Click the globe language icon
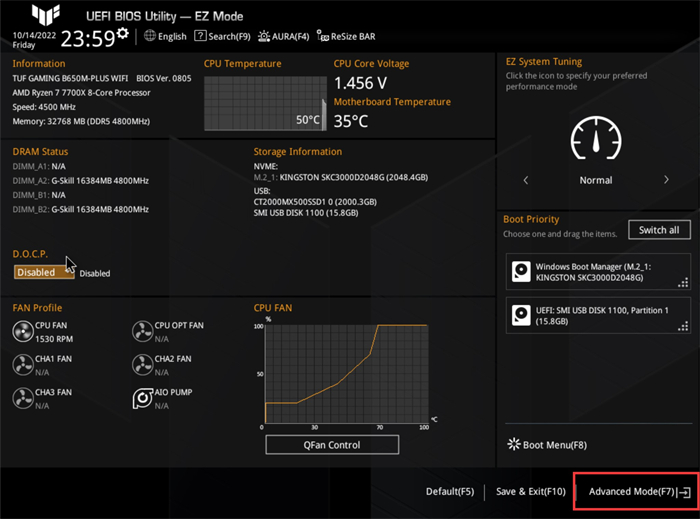This screenshot has height=519, width=700. coord(150,36)
